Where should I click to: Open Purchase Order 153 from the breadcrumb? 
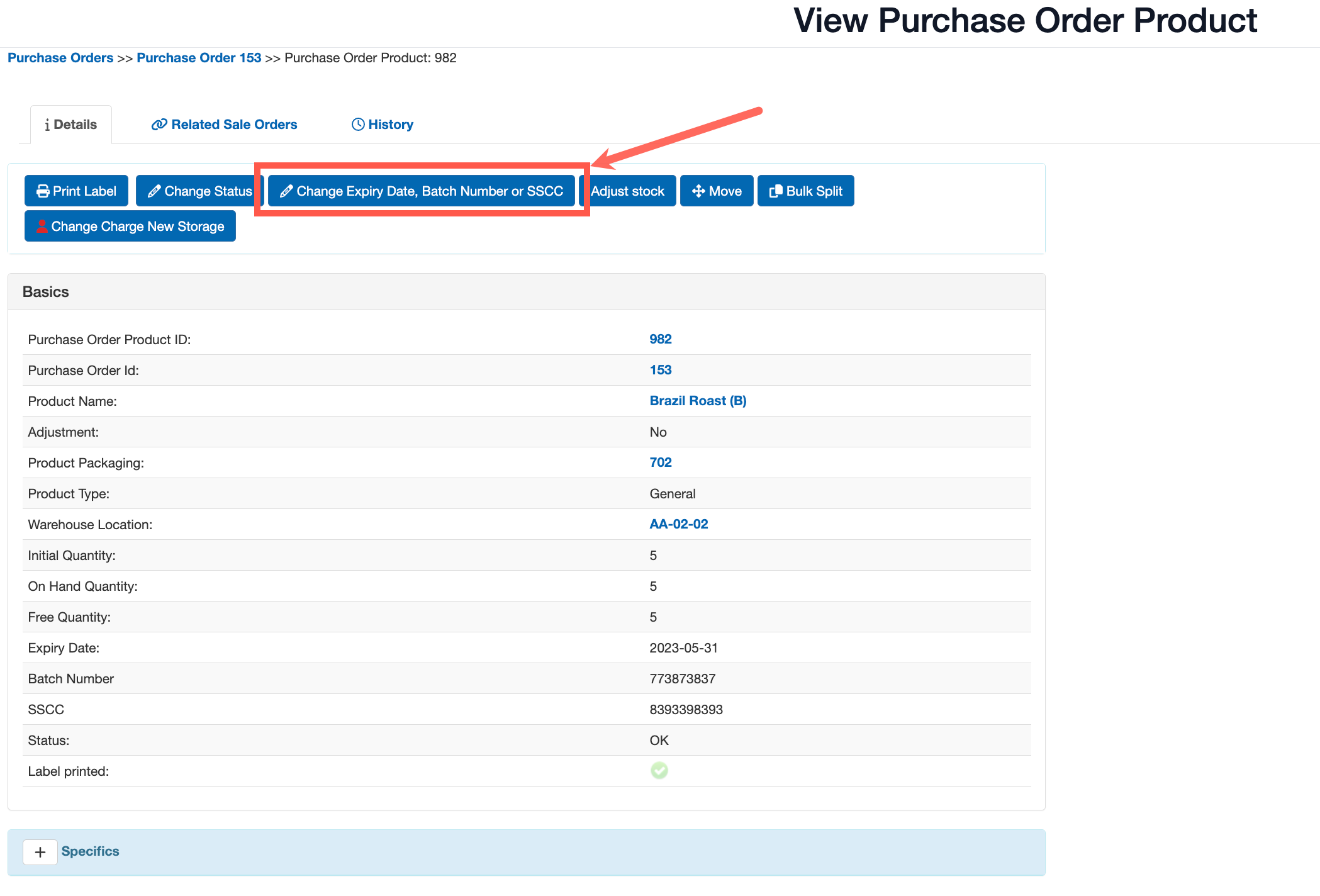tap(198, 57)
